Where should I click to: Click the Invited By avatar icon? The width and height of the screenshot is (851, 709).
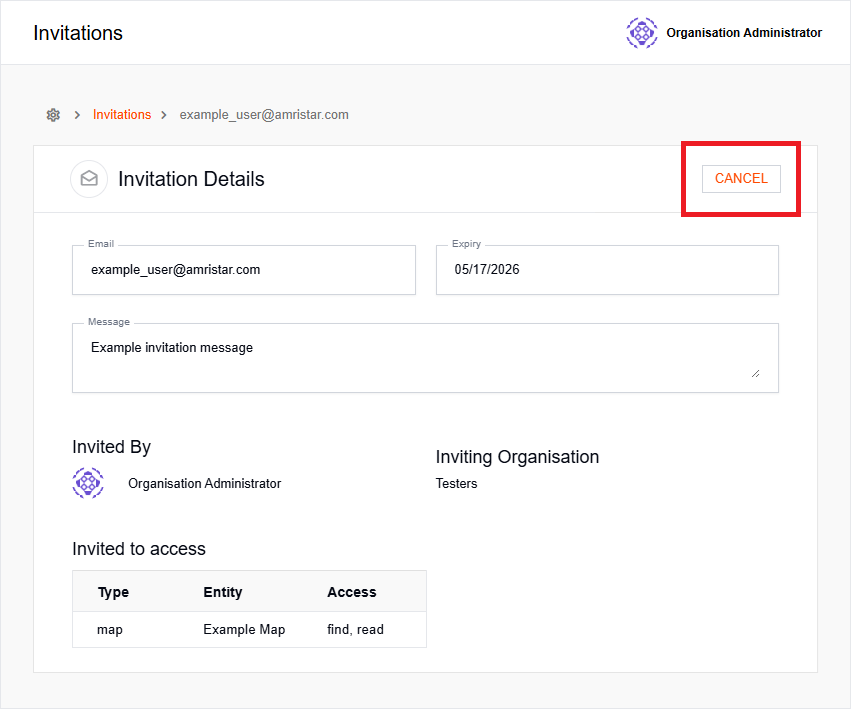tap(88, 483)
